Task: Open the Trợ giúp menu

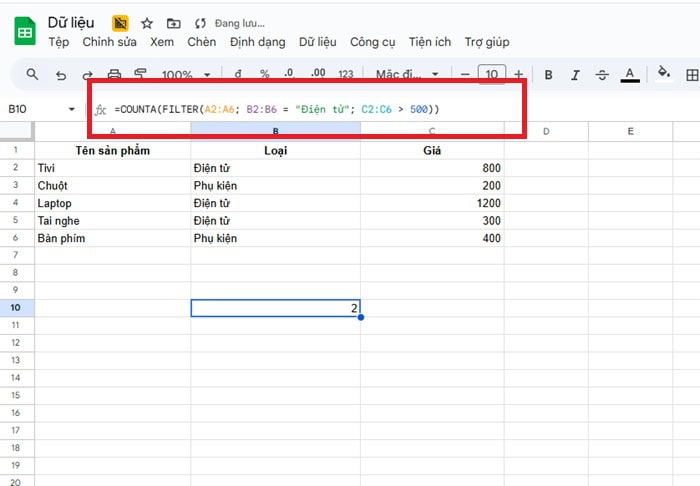Action: [487, 42]
